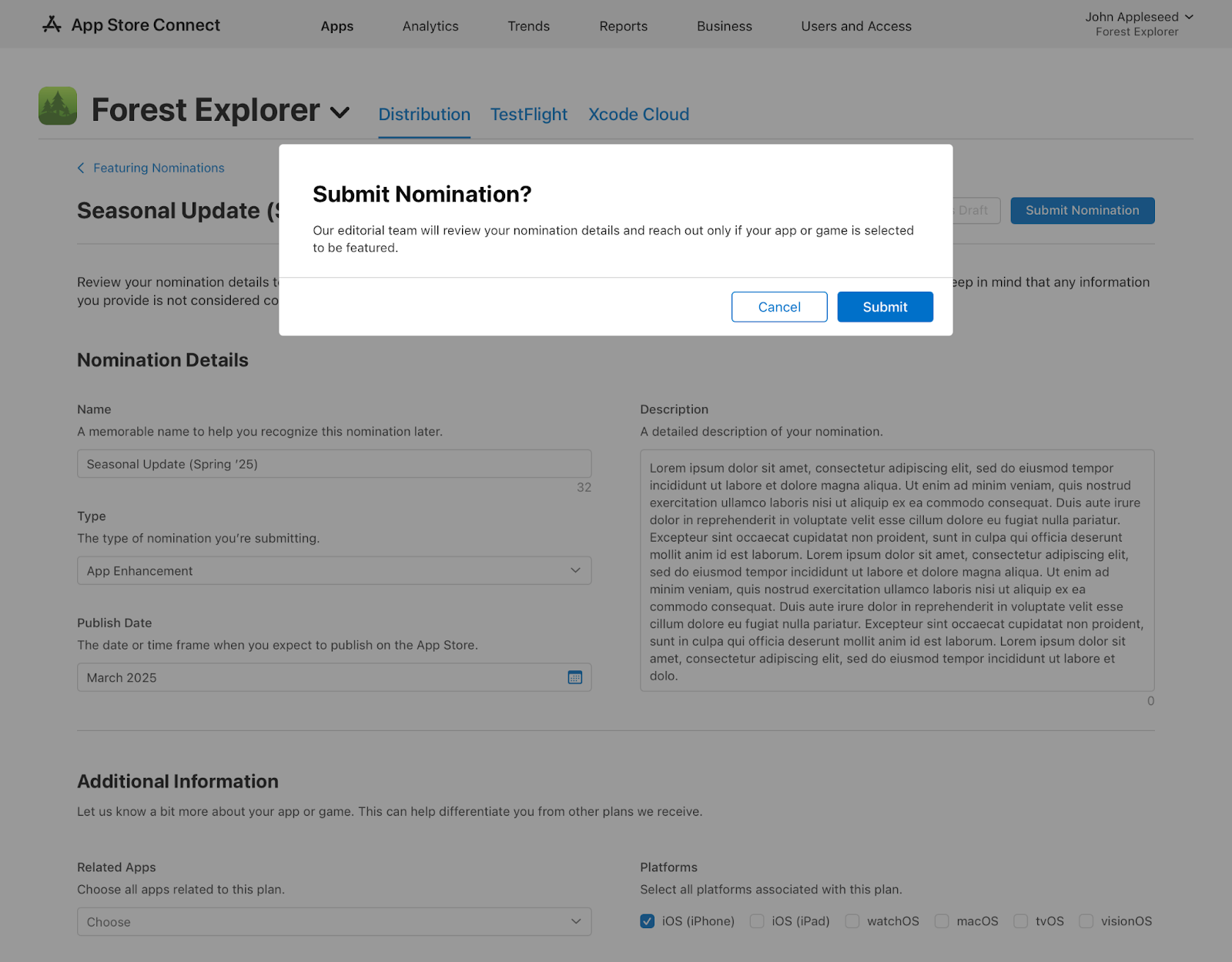Open Trends in the top navigation
Screen dimensions: 1232x962
click(x=529, y=26)
